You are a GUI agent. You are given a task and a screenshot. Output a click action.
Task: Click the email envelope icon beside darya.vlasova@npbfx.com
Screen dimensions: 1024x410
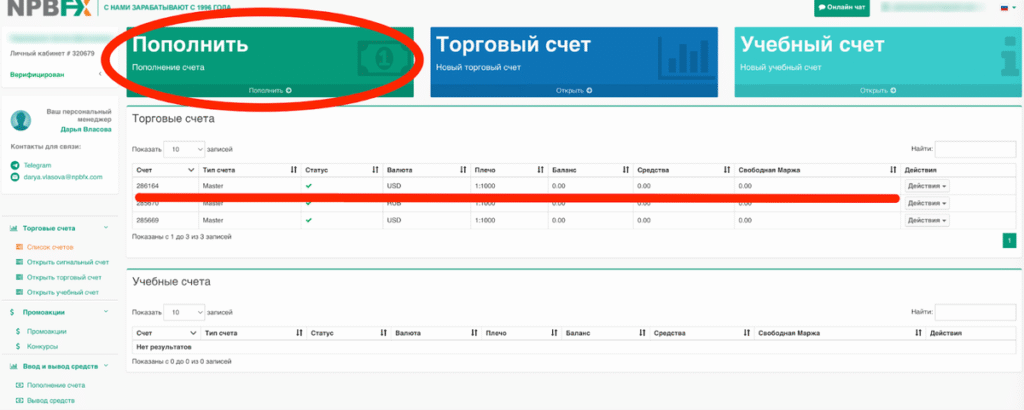tap(15, 177)
